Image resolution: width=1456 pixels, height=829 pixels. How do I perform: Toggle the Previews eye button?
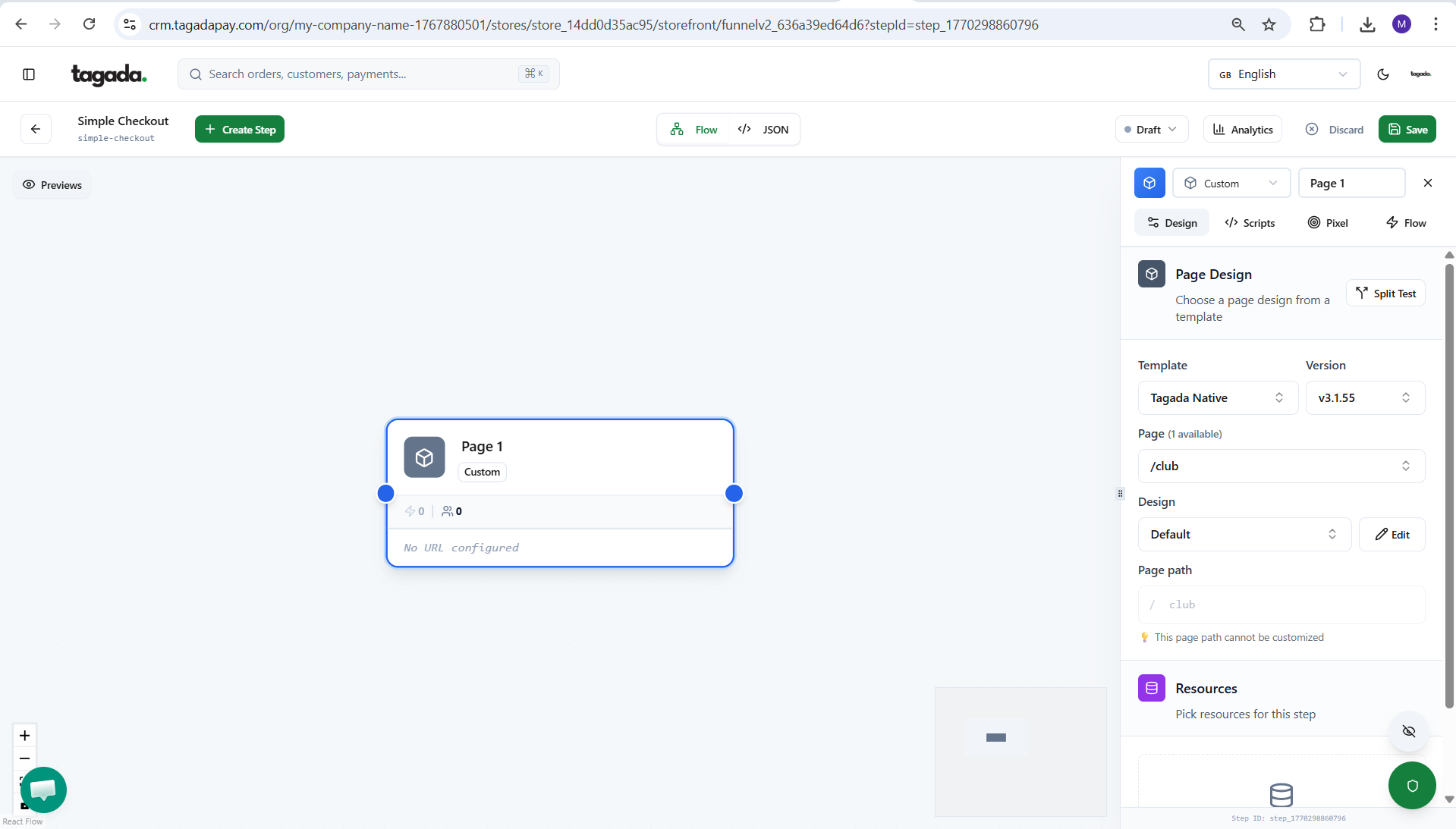[52, 185]
